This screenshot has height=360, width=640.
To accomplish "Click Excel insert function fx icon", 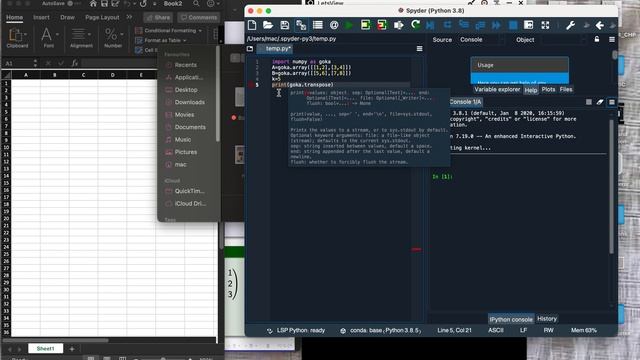I will [x=75, y=63].
